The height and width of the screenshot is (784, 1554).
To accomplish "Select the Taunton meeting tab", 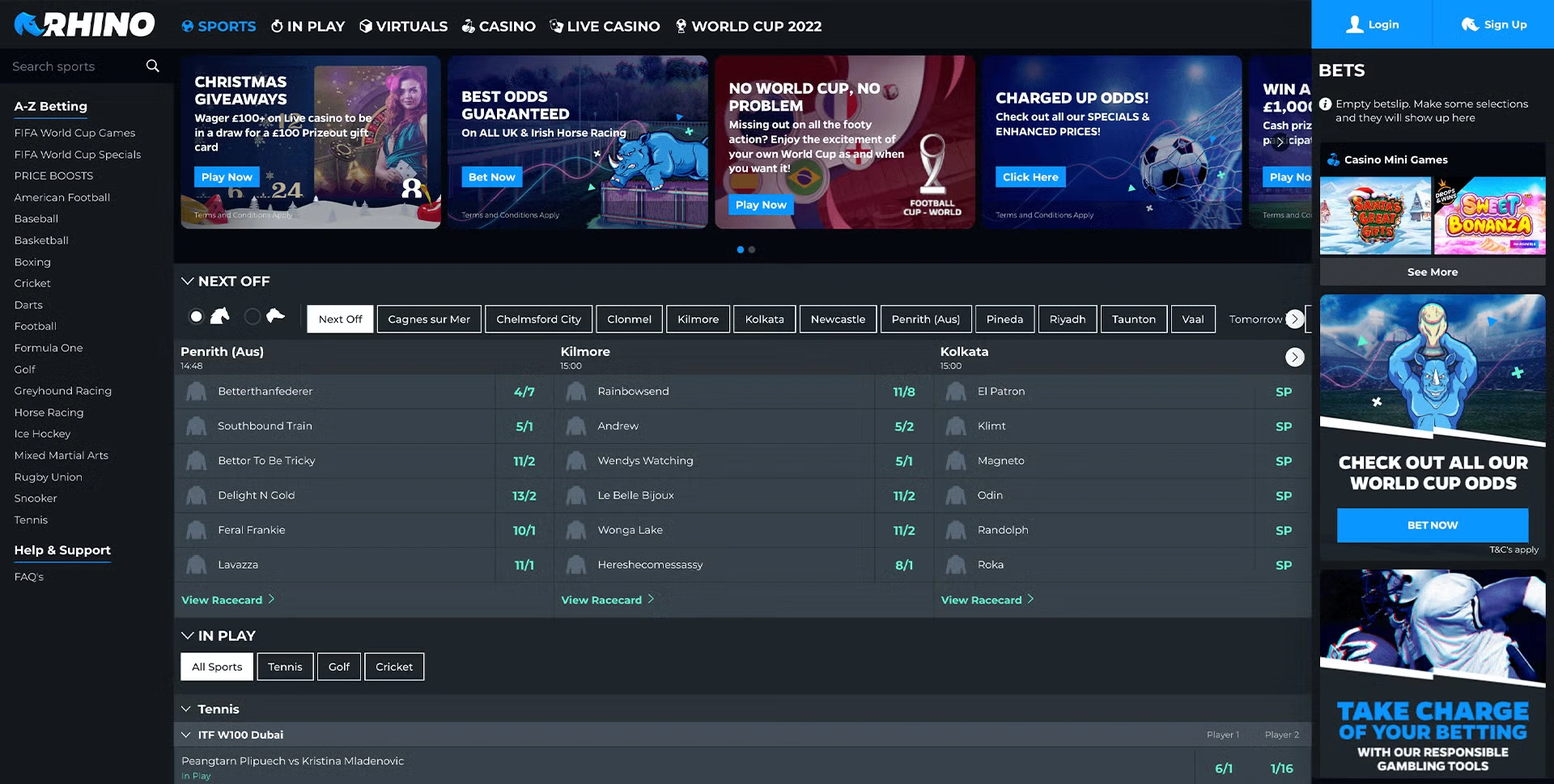I will pos(1134,320).
